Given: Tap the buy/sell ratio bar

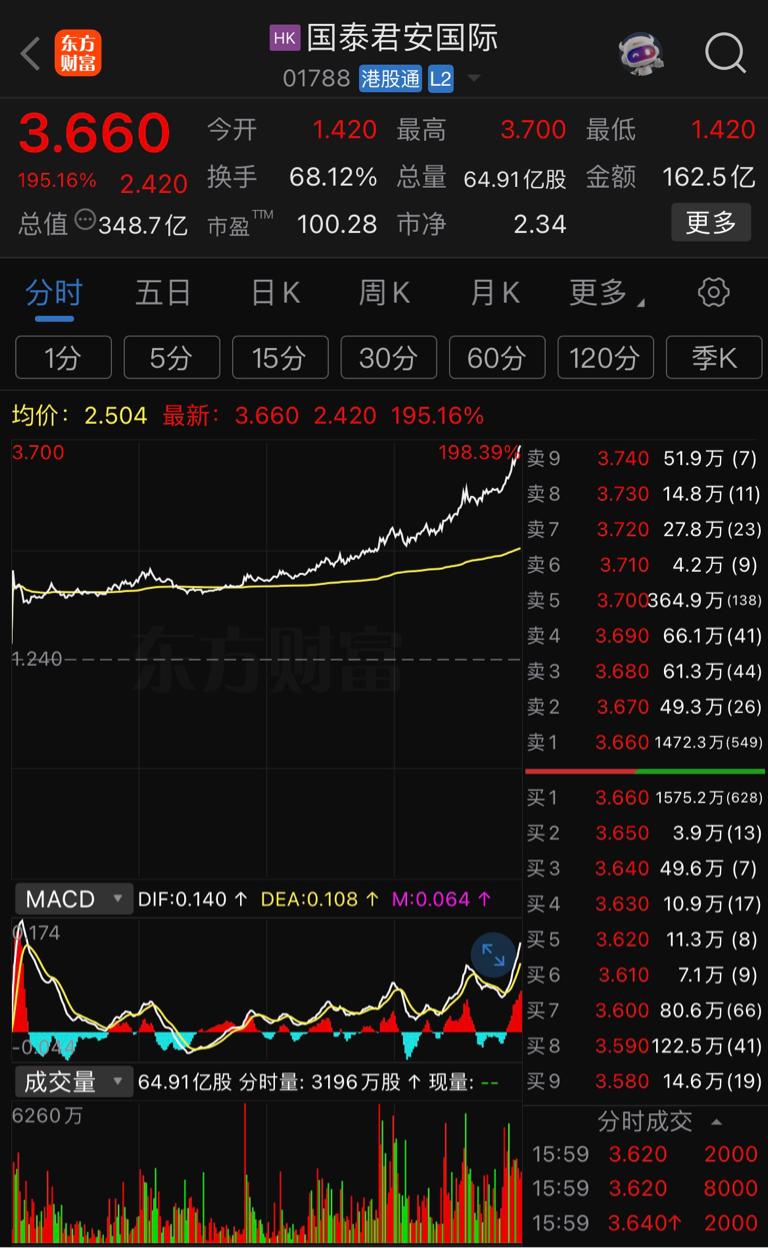Looking at the screenshot, I should (644, 771).
